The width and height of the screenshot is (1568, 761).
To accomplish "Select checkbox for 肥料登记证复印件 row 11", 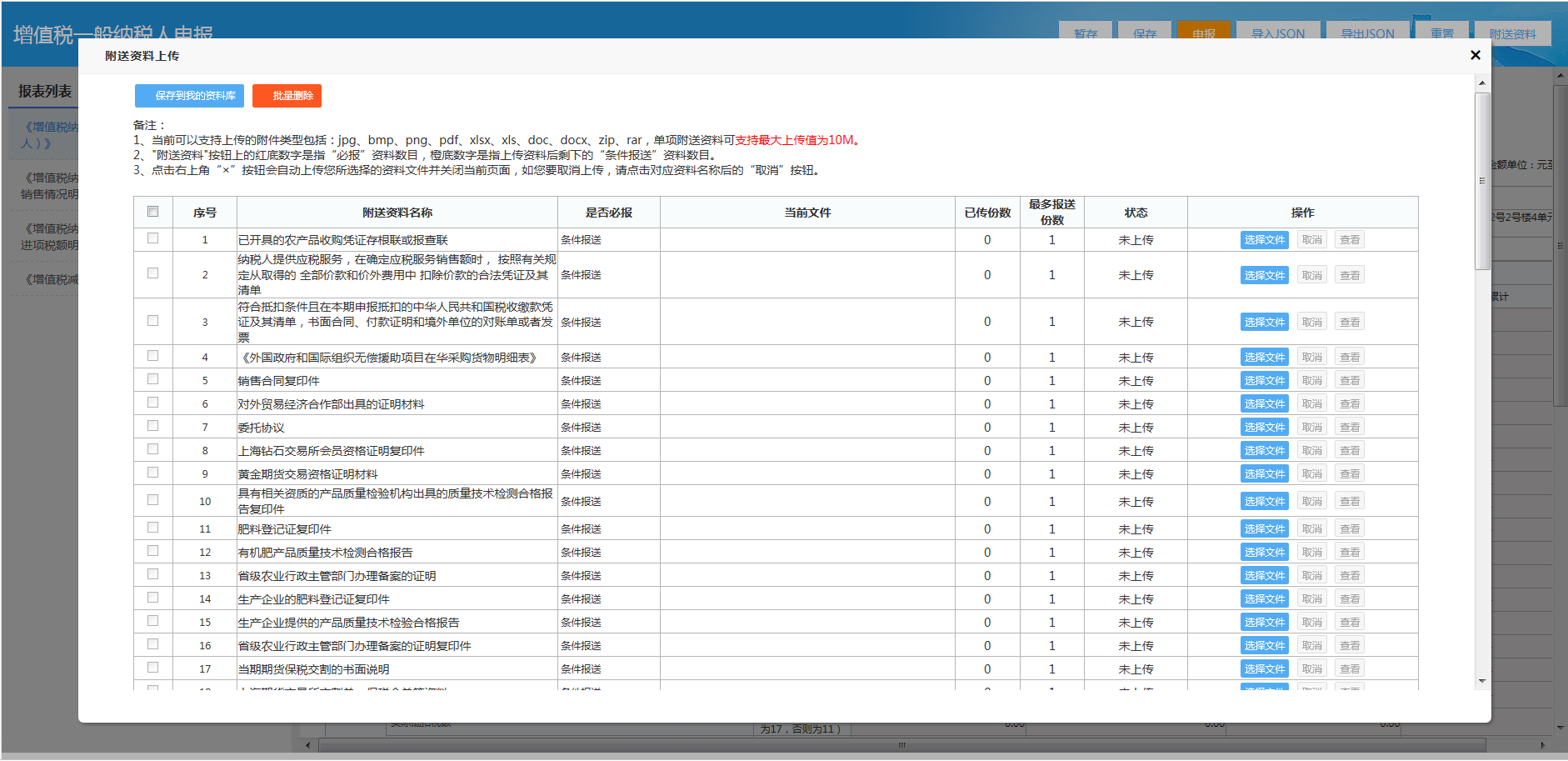I will [152, 528].
